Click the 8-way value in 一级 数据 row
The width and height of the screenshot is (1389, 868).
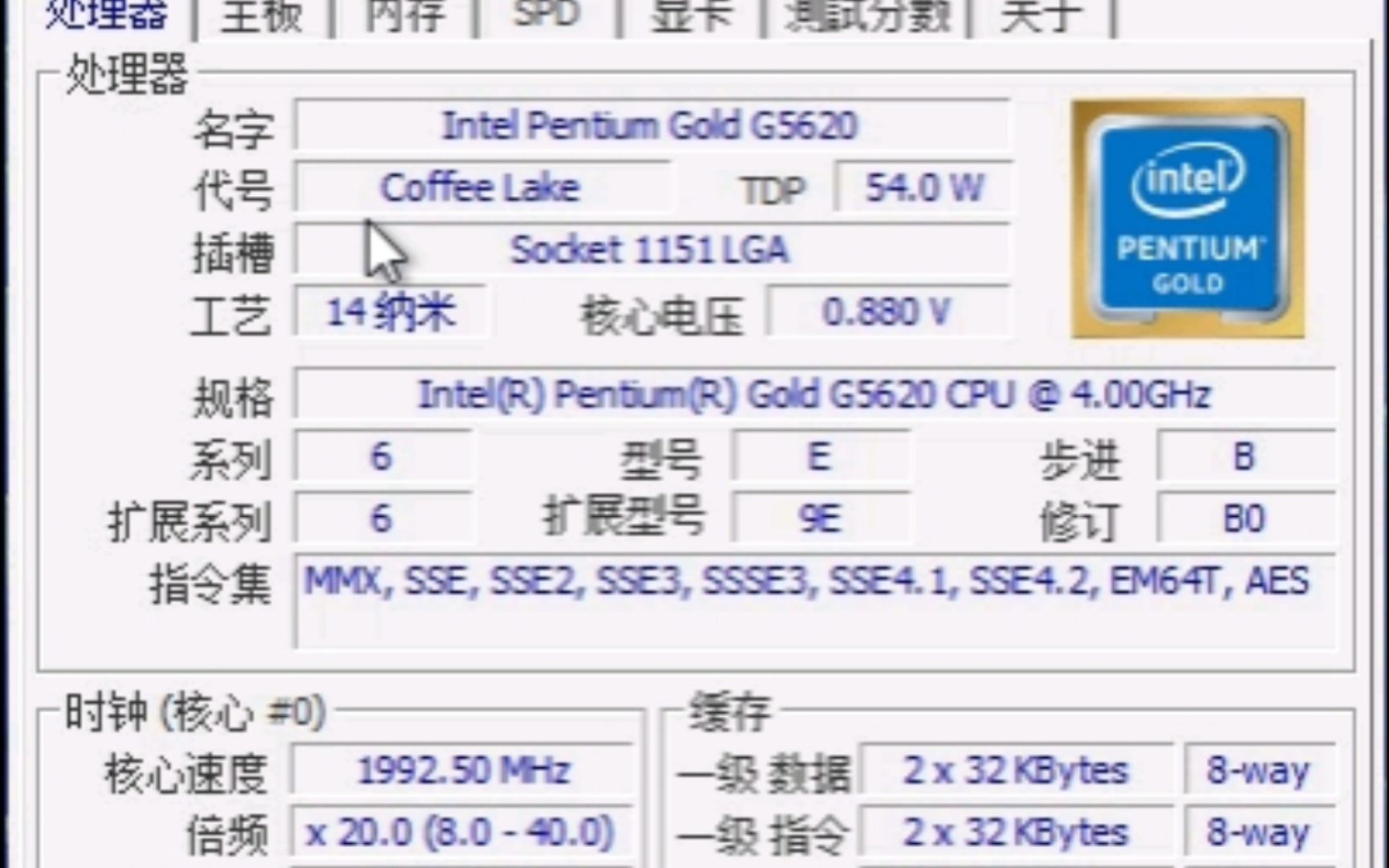(1260, 771)
